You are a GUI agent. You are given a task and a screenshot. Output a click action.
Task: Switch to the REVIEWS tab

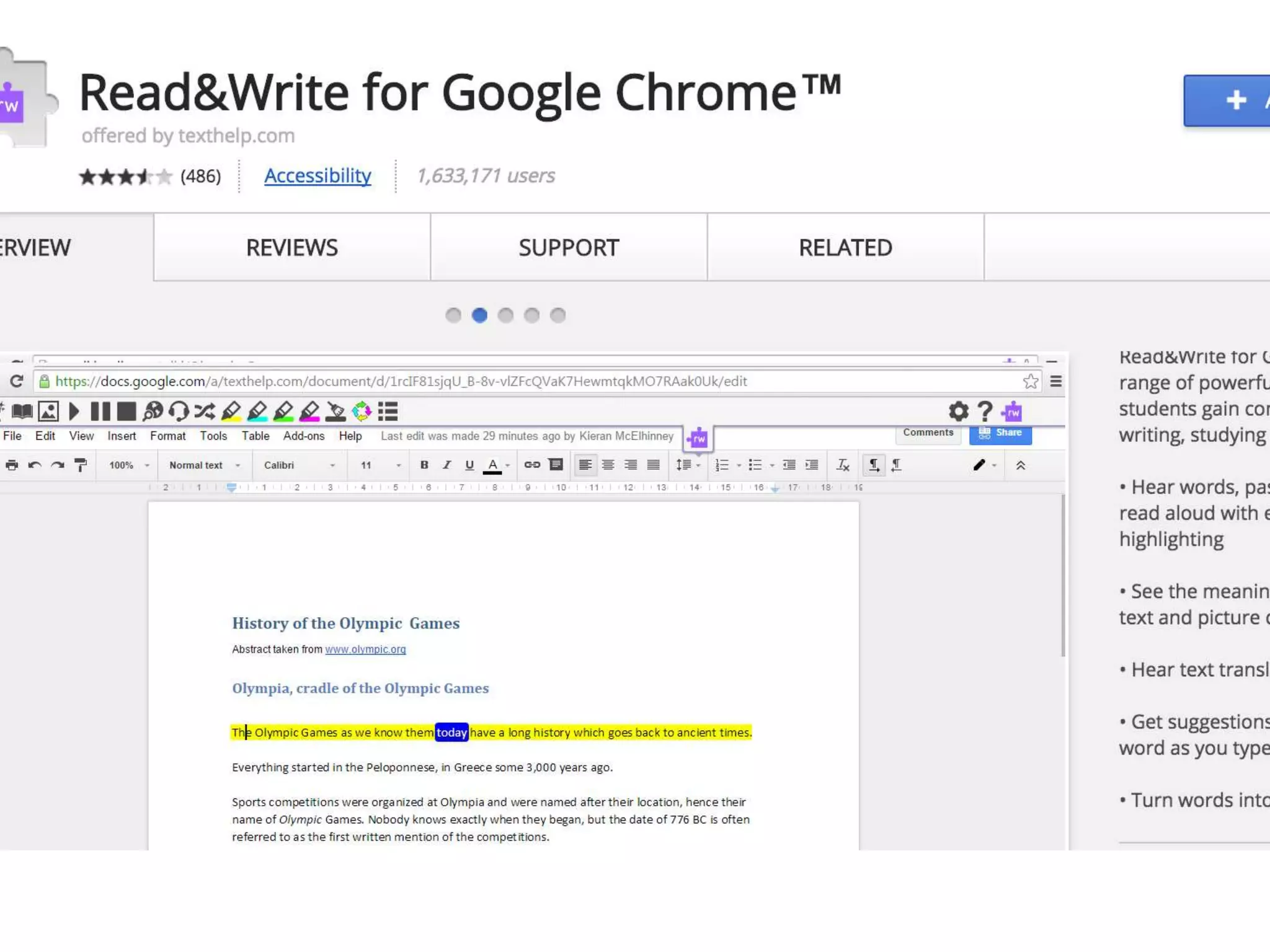[x=292, y=247]
